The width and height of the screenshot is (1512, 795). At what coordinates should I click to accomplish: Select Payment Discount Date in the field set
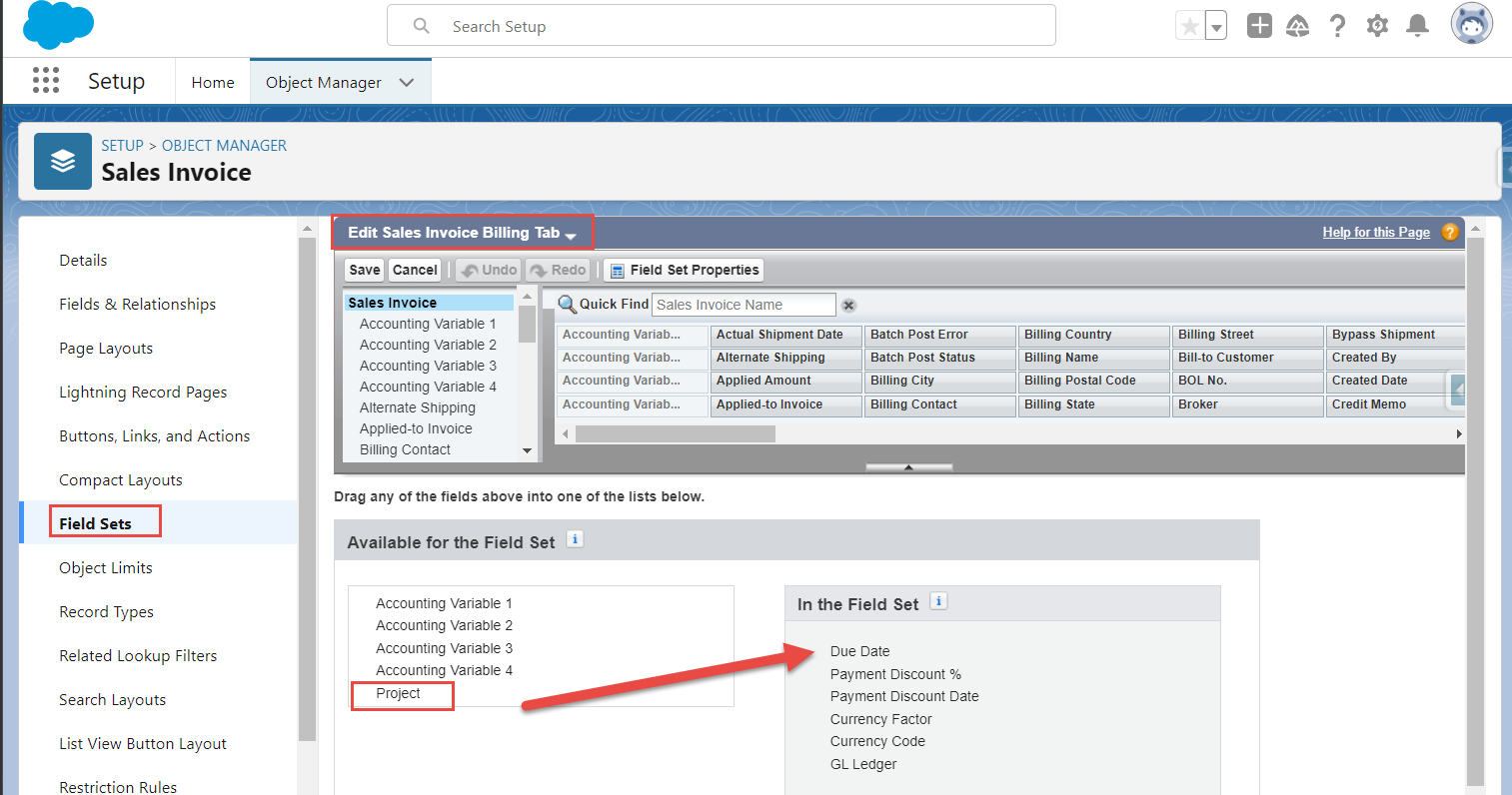coord(904,696)
